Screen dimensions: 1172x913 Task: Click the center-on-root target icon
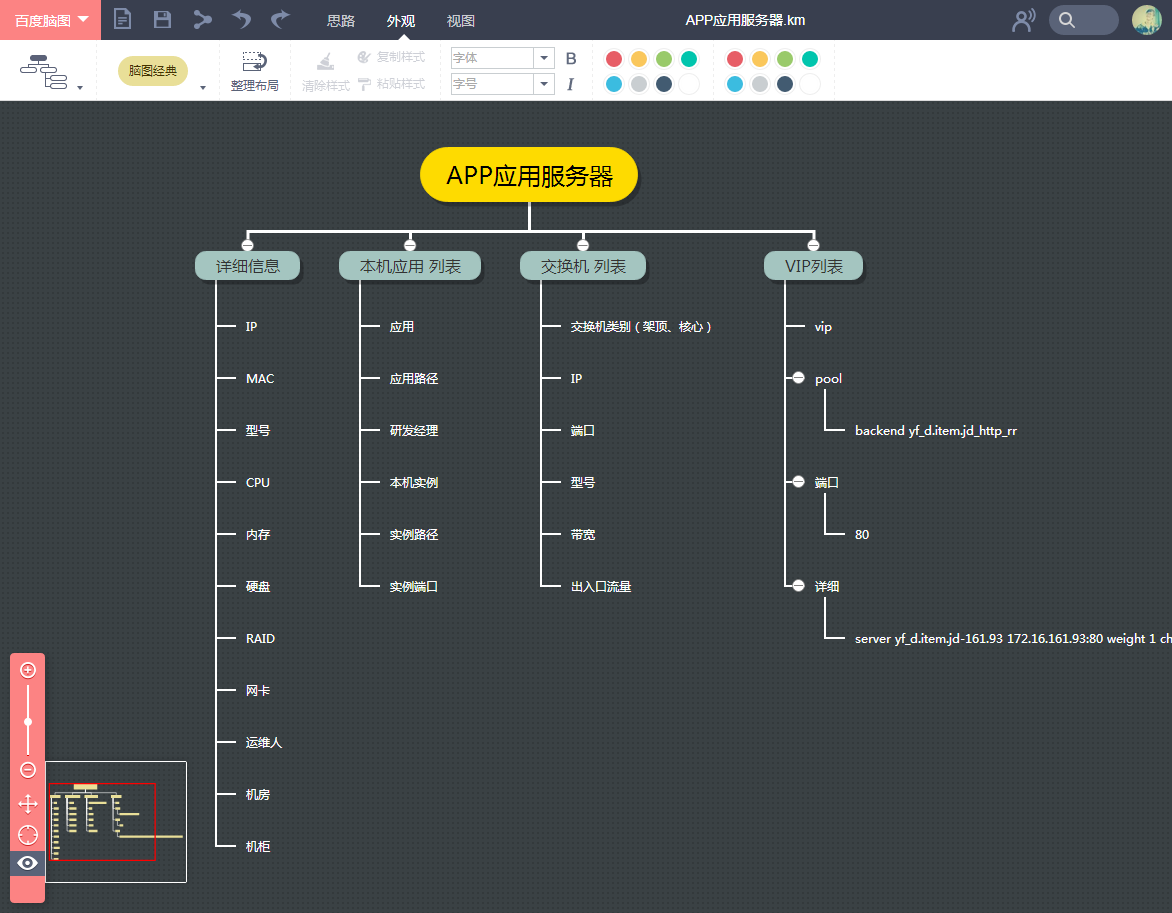point(28,834)
